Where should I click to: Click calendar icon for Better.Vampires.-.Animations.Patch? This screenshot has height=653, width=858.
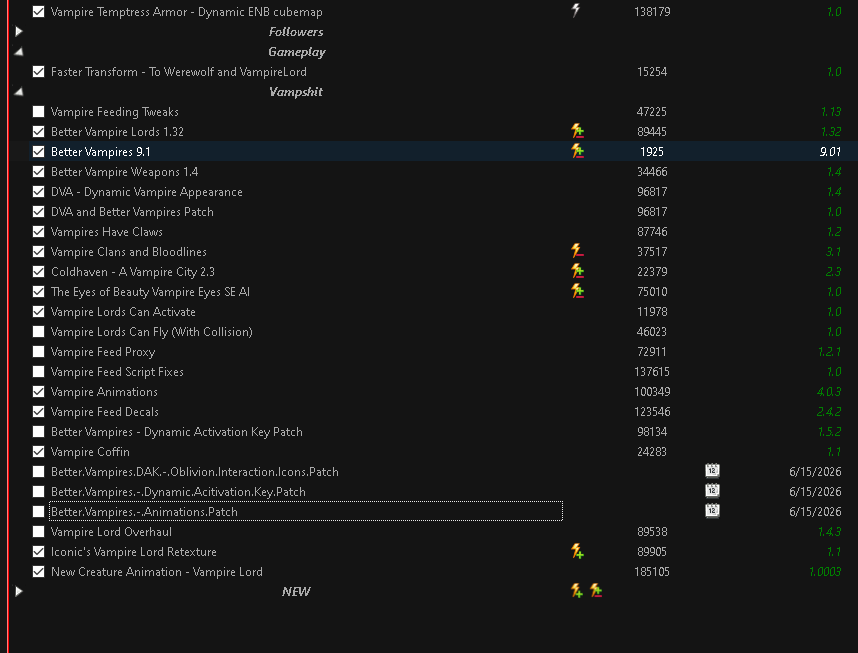712,511
